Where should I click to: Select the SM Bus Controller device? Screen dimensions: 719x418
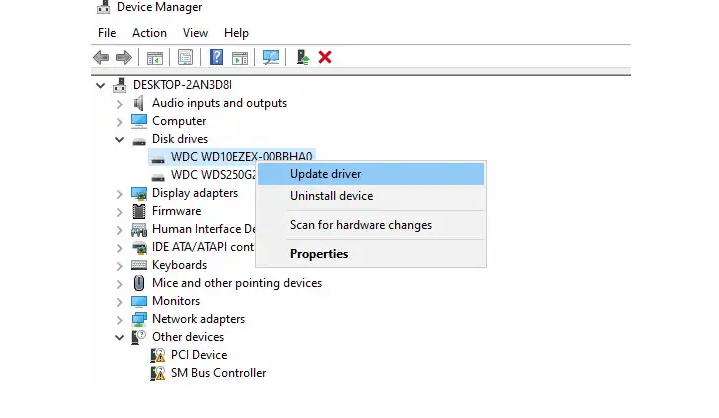[218, 373]
